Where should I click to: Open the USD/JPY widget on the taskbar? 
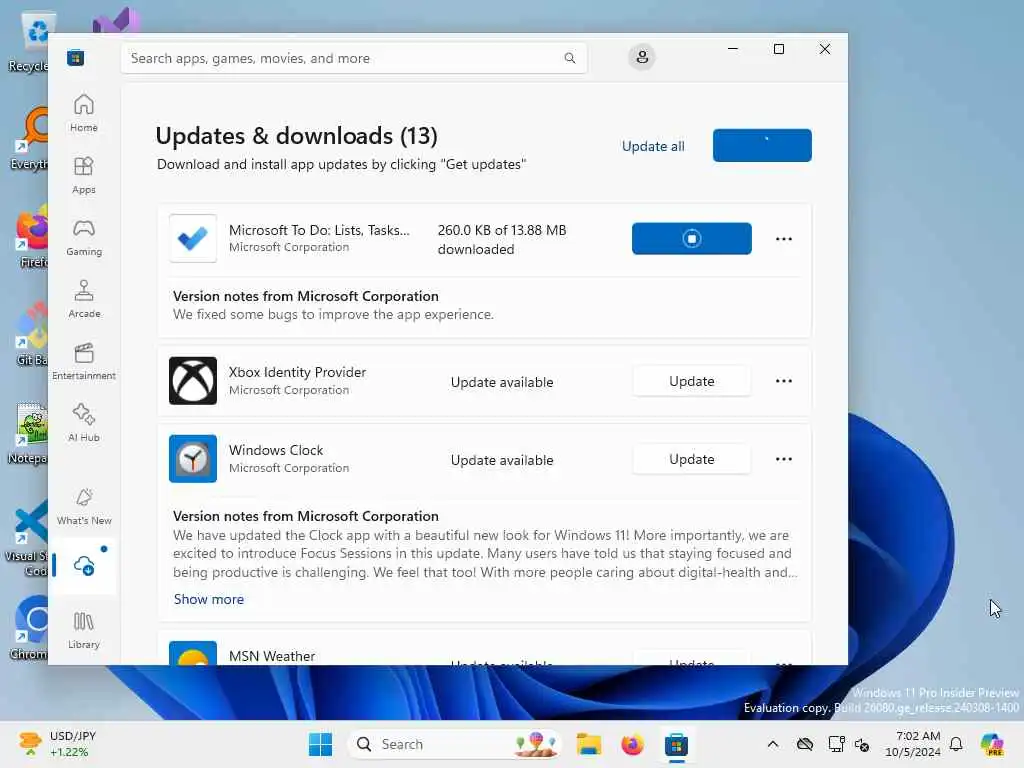[57, 744]
